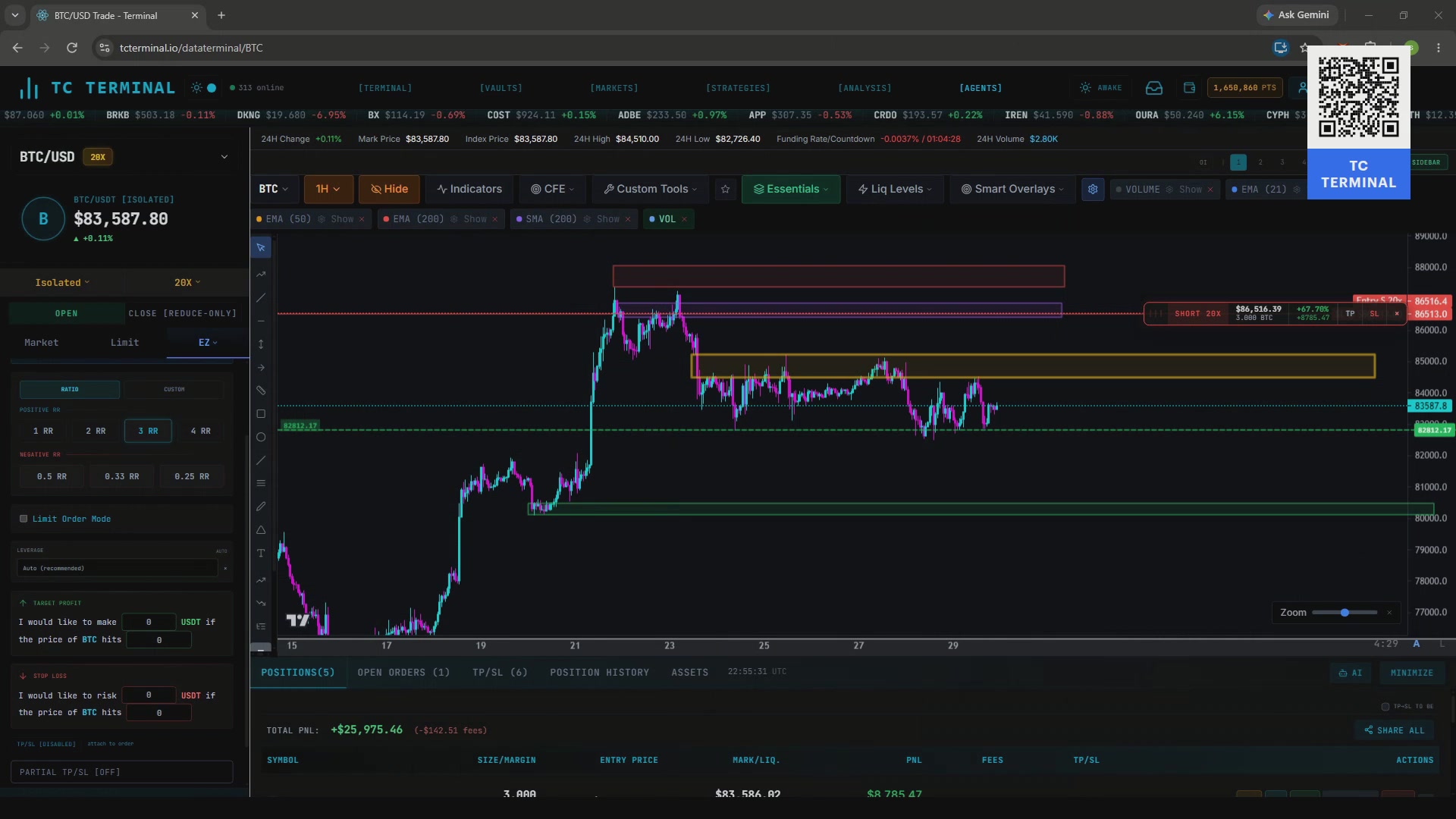
Task: Open the wallet icon in header
Action: 1189,88
